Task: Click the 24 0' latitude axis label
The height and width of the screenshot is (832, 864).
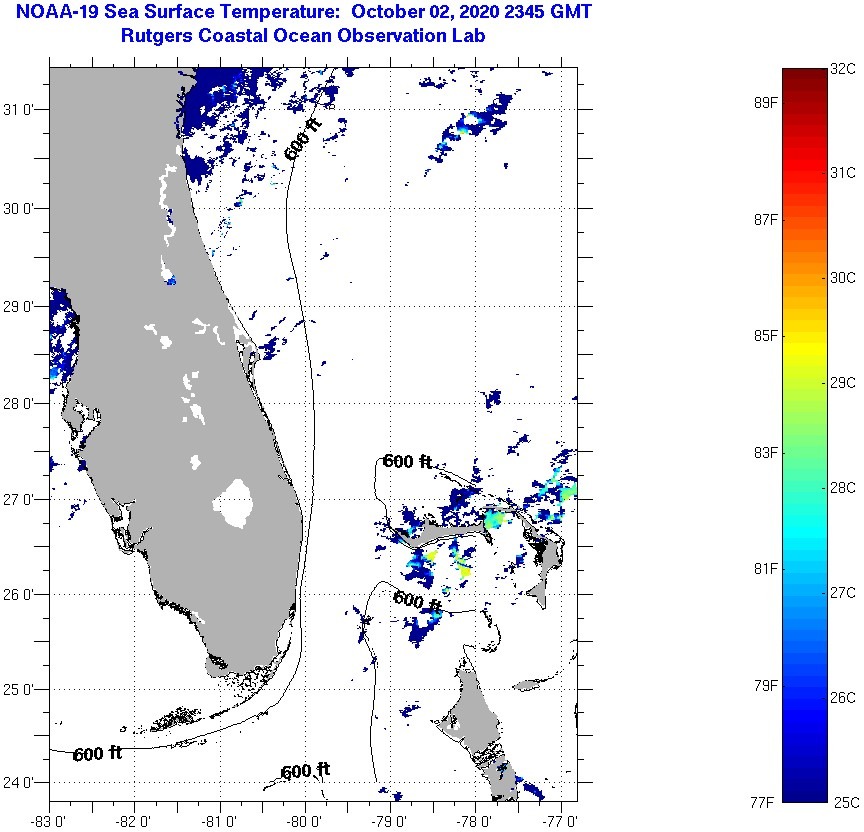Action: click(22, 783)
